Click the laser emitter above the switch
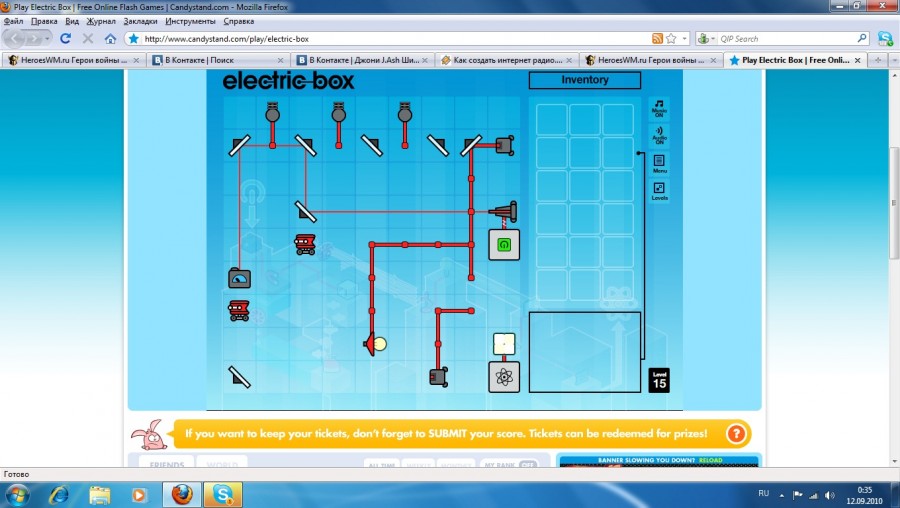The width and height of the screenshot is (900, 508). click(x=504, y=212)
